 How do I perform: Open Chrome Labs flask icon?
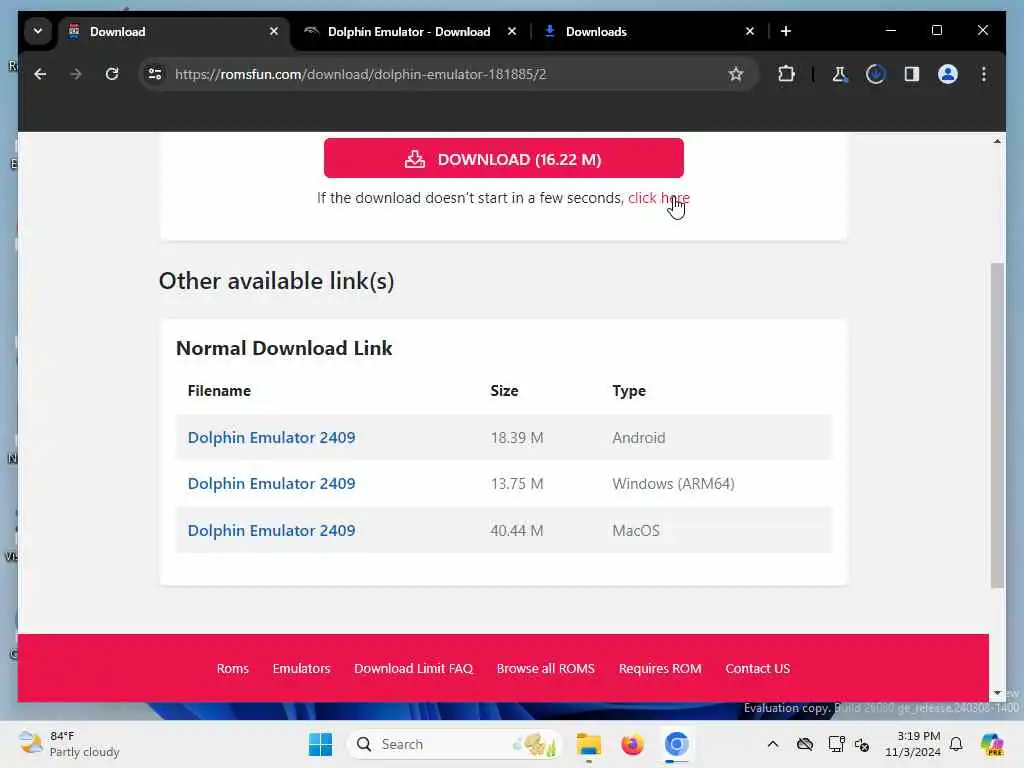(x=840, y=74)
